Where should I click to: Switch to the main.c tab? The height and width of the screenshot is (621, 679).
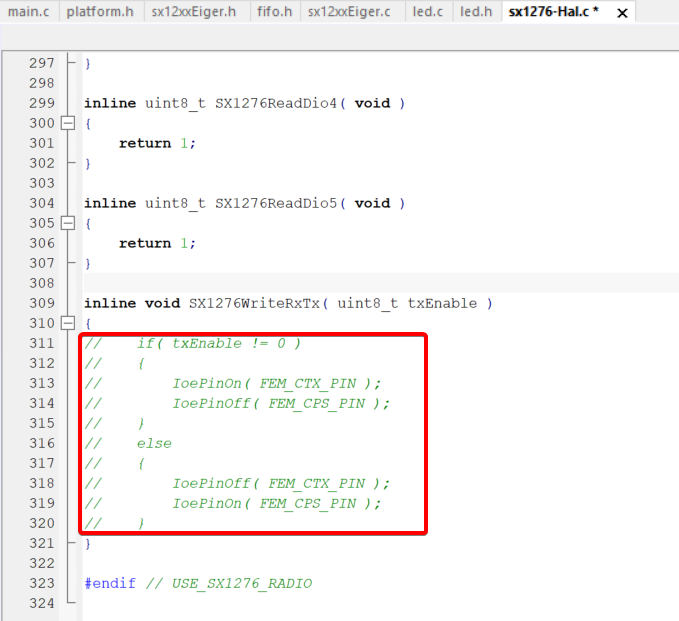pyautogui.click(x=28, y=12)
